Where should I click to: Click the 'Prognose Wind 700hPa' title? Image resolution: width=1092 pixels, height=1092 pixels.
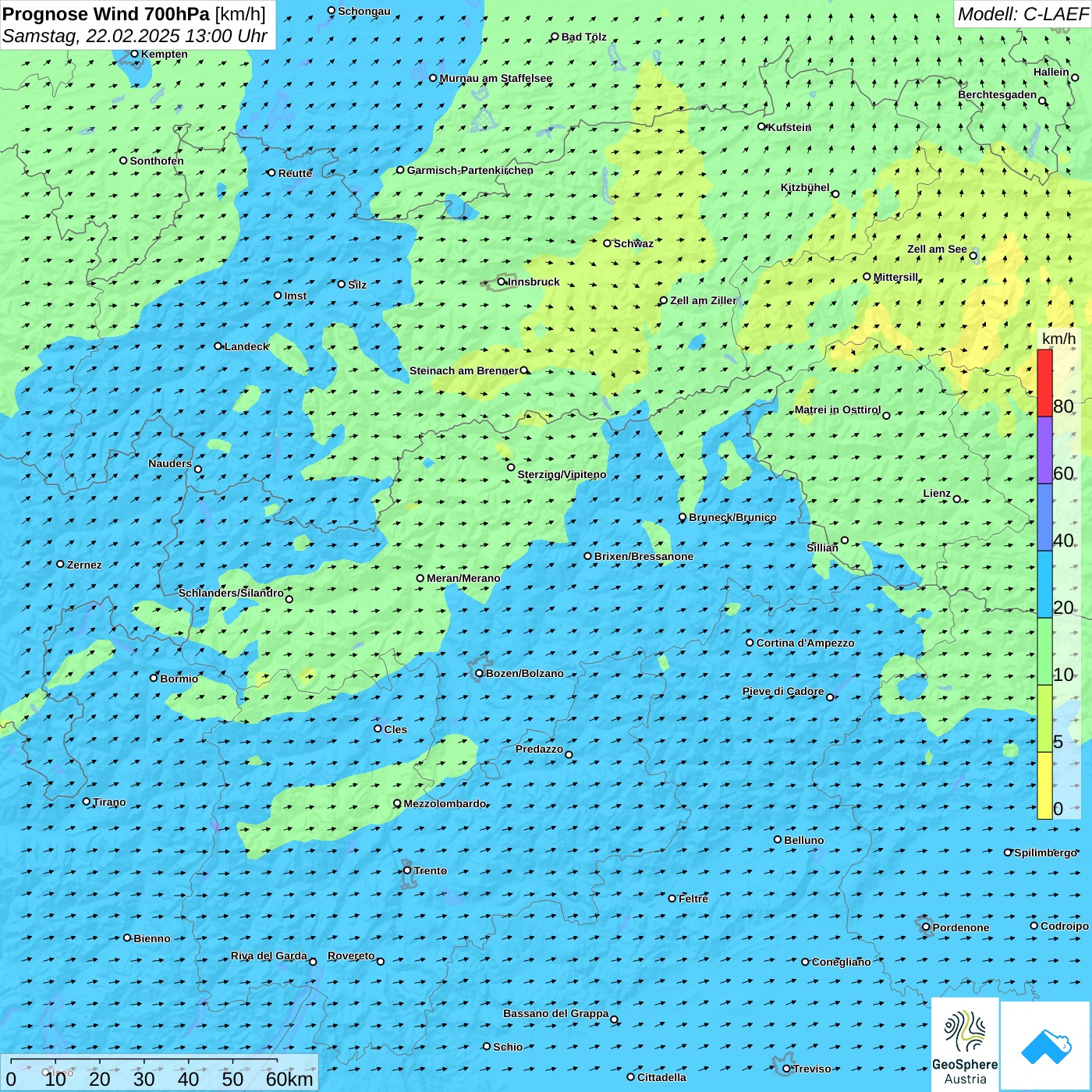click(x=107, y=14)
